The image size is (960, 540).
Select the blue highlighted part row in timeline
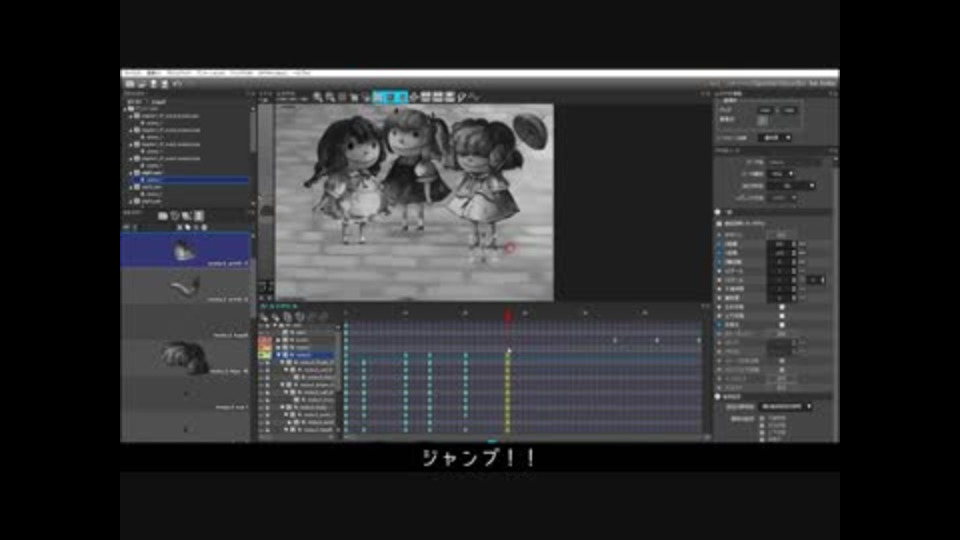coord(305,354)
